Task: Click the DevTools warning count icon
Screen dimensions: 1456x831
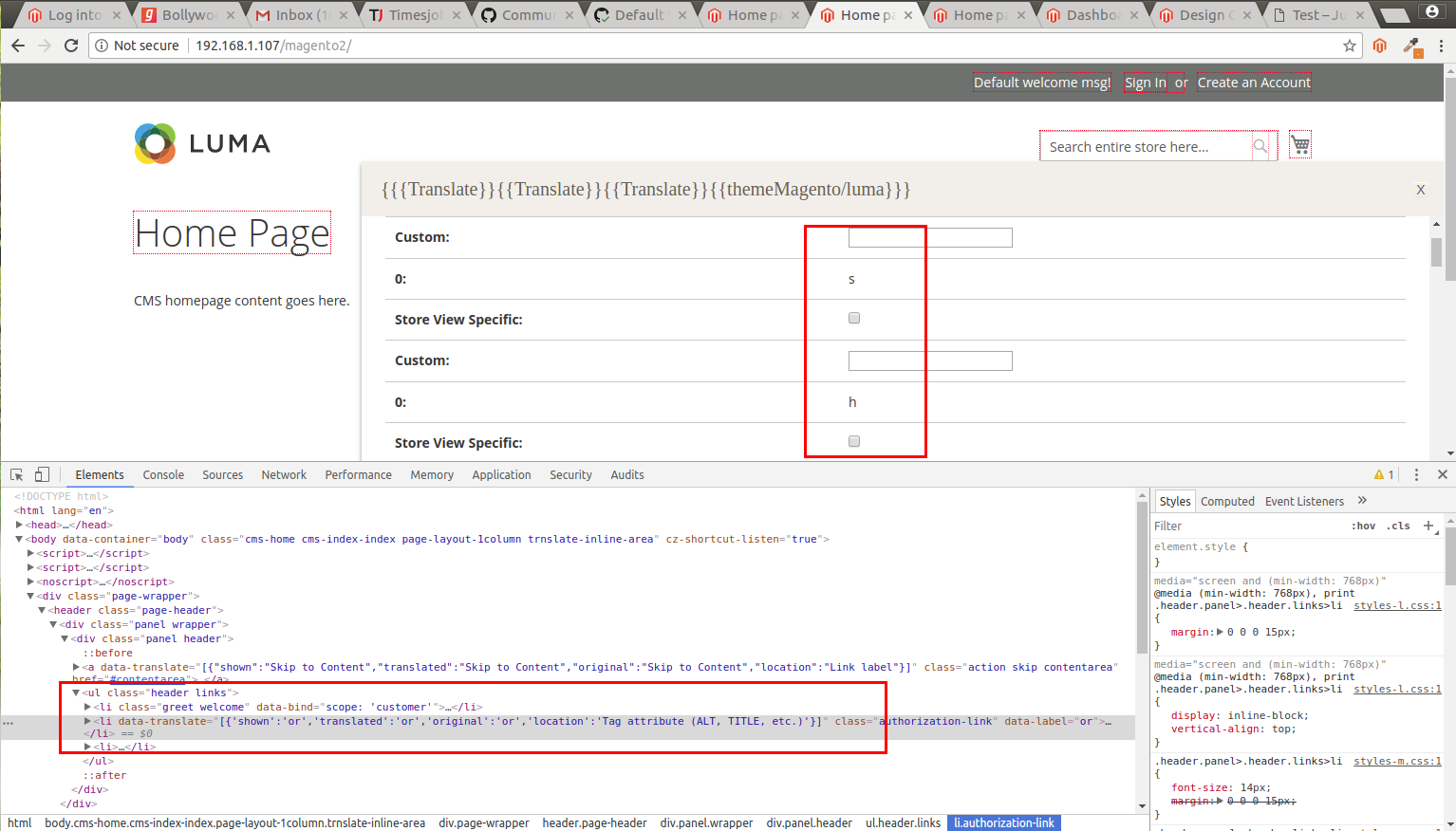Action: point(1384,474)
